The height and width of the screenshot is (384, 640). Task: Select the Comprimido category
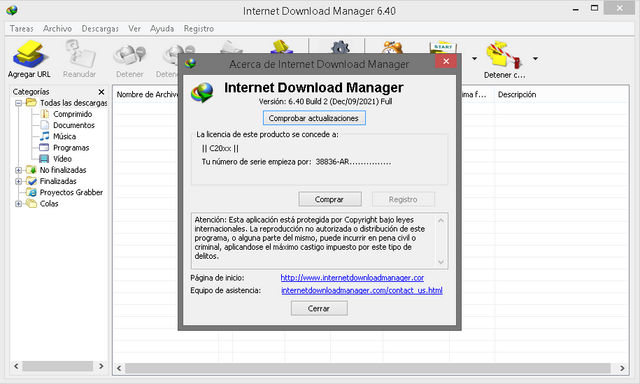tap(72, 114)
